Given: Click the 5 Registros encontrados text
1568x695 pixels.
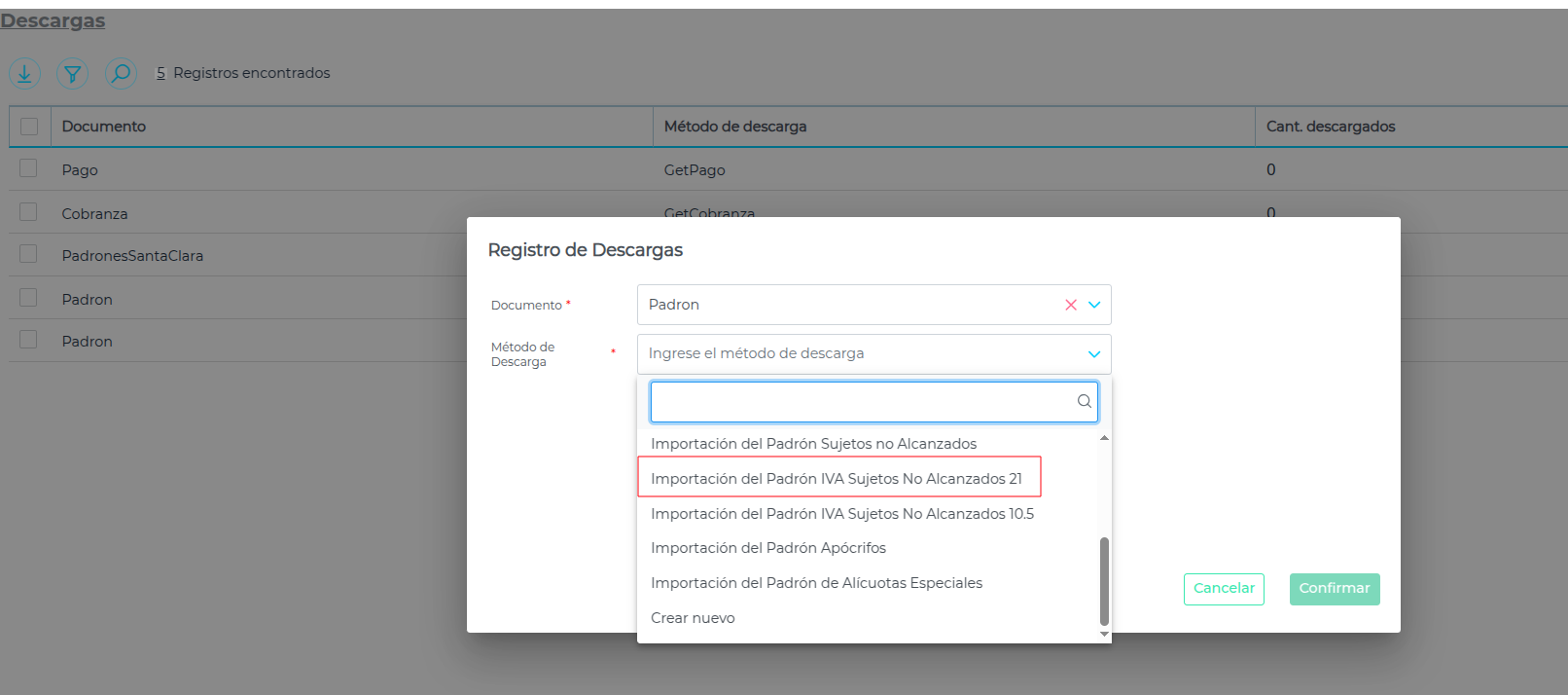Looking at the screenshot, I should click(x=243, y=73).
